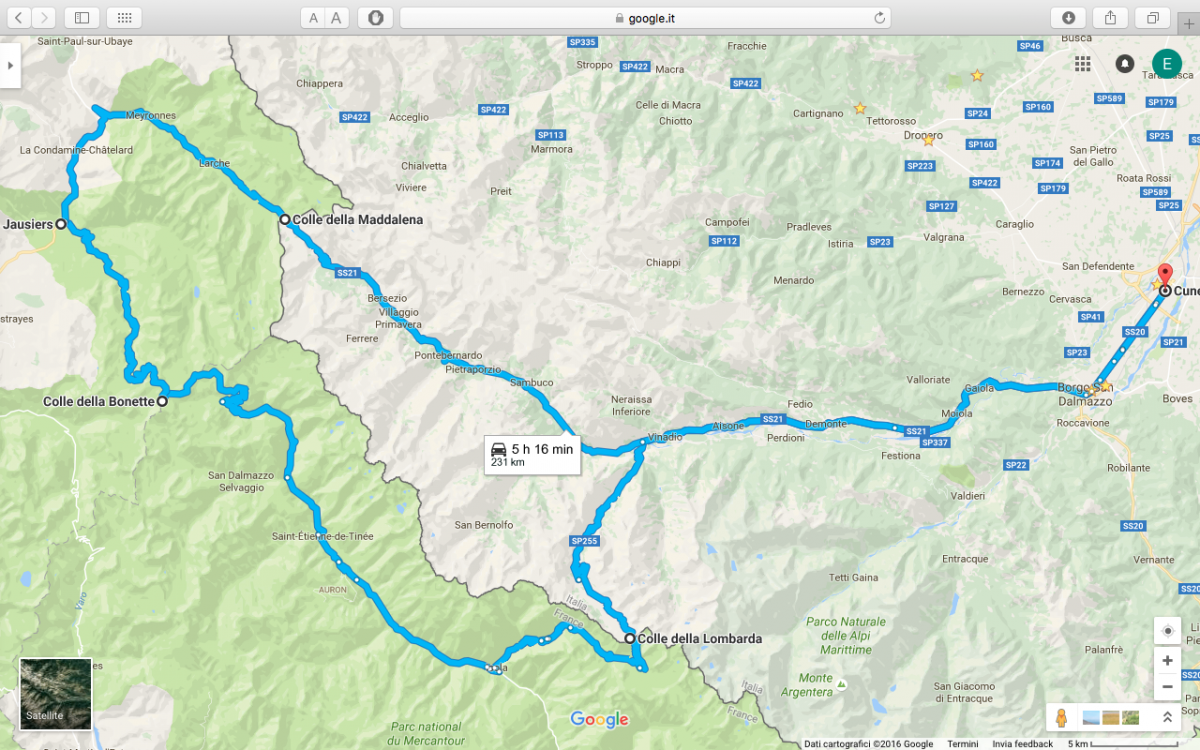Click the Invia feedback link
1200x750 pixels.
[x=1022, y=744]
